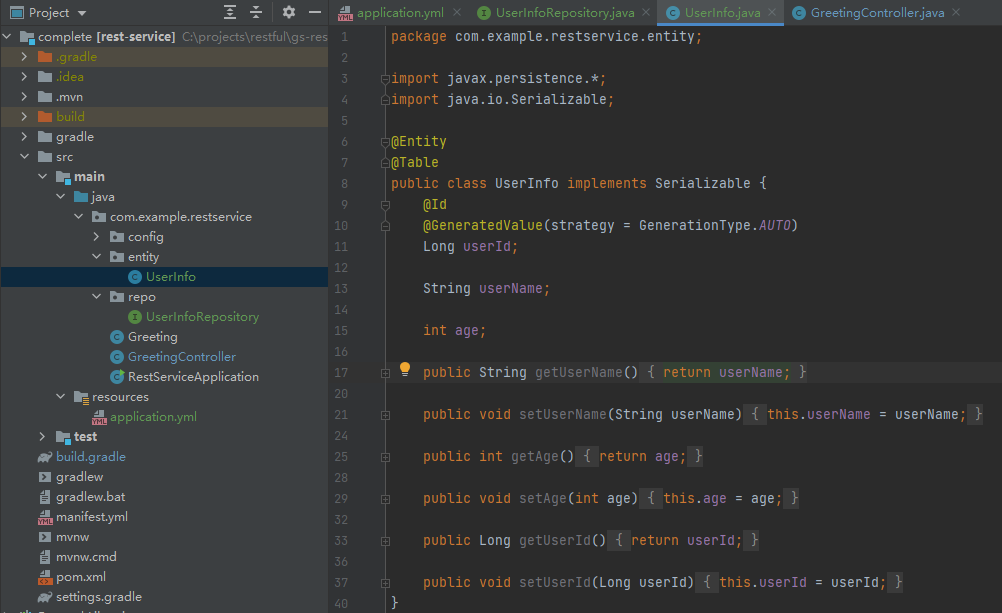Expand the .mvn folder
This screenshot has width=1002, height=613.
coord(24,97)
